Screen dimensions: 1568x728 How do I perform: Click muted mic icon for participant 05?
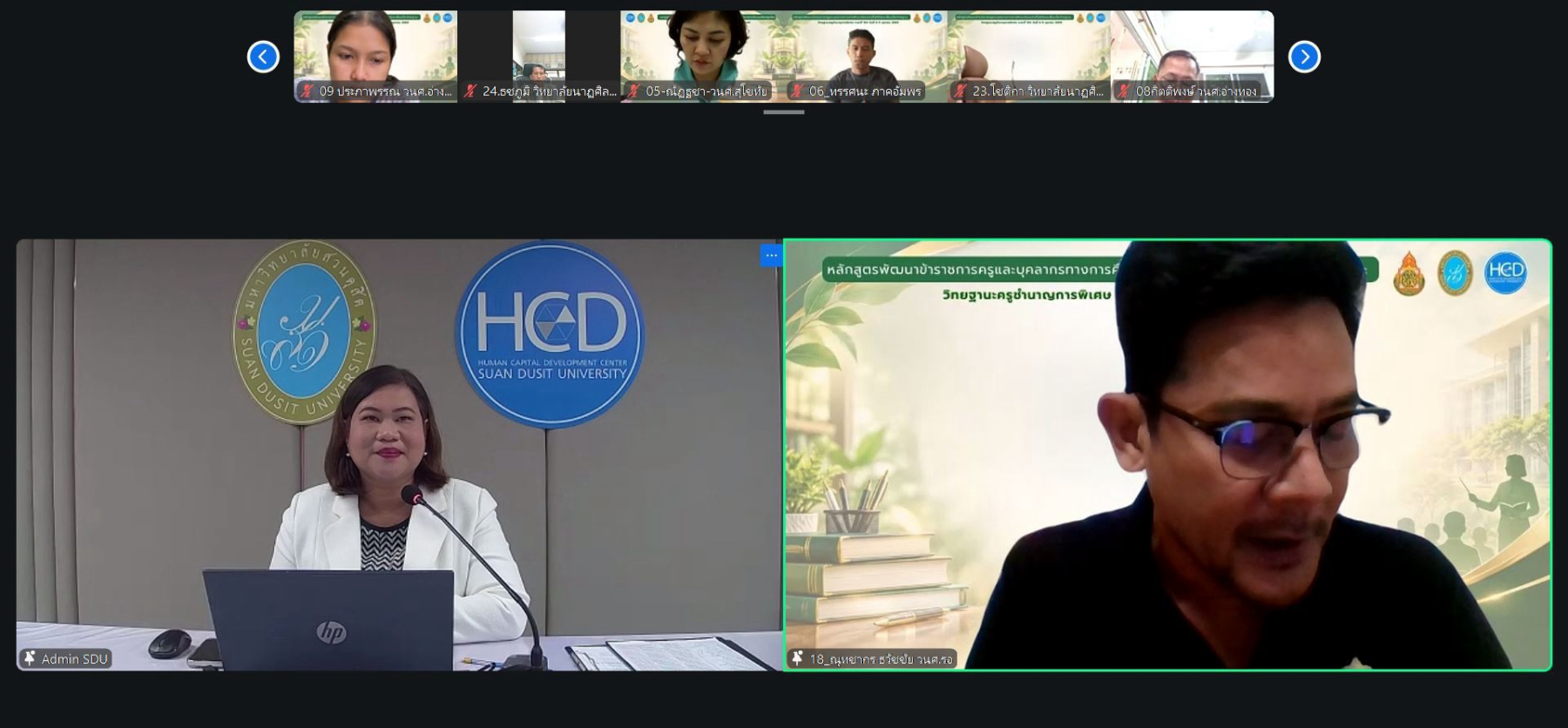tap(633, 91)
